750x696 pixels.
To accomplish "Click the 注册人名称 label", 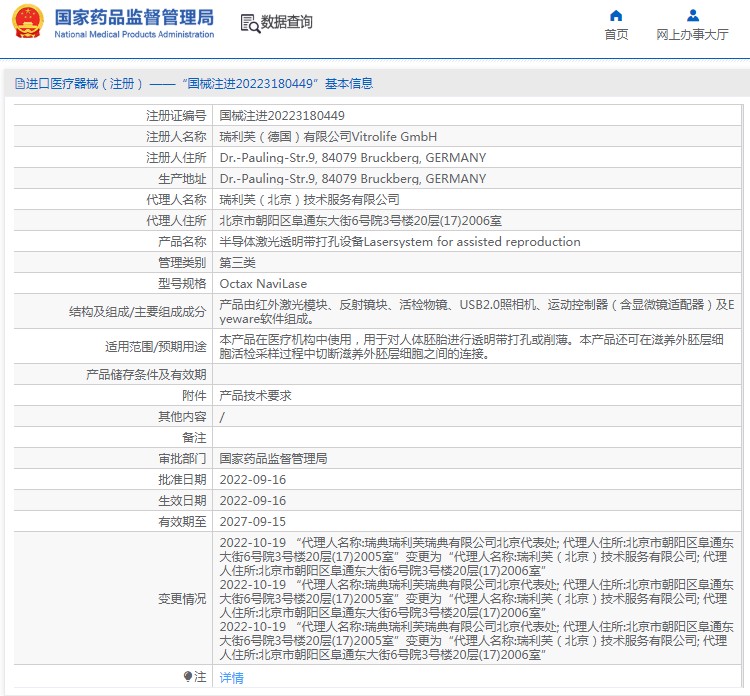I will 176,137.
